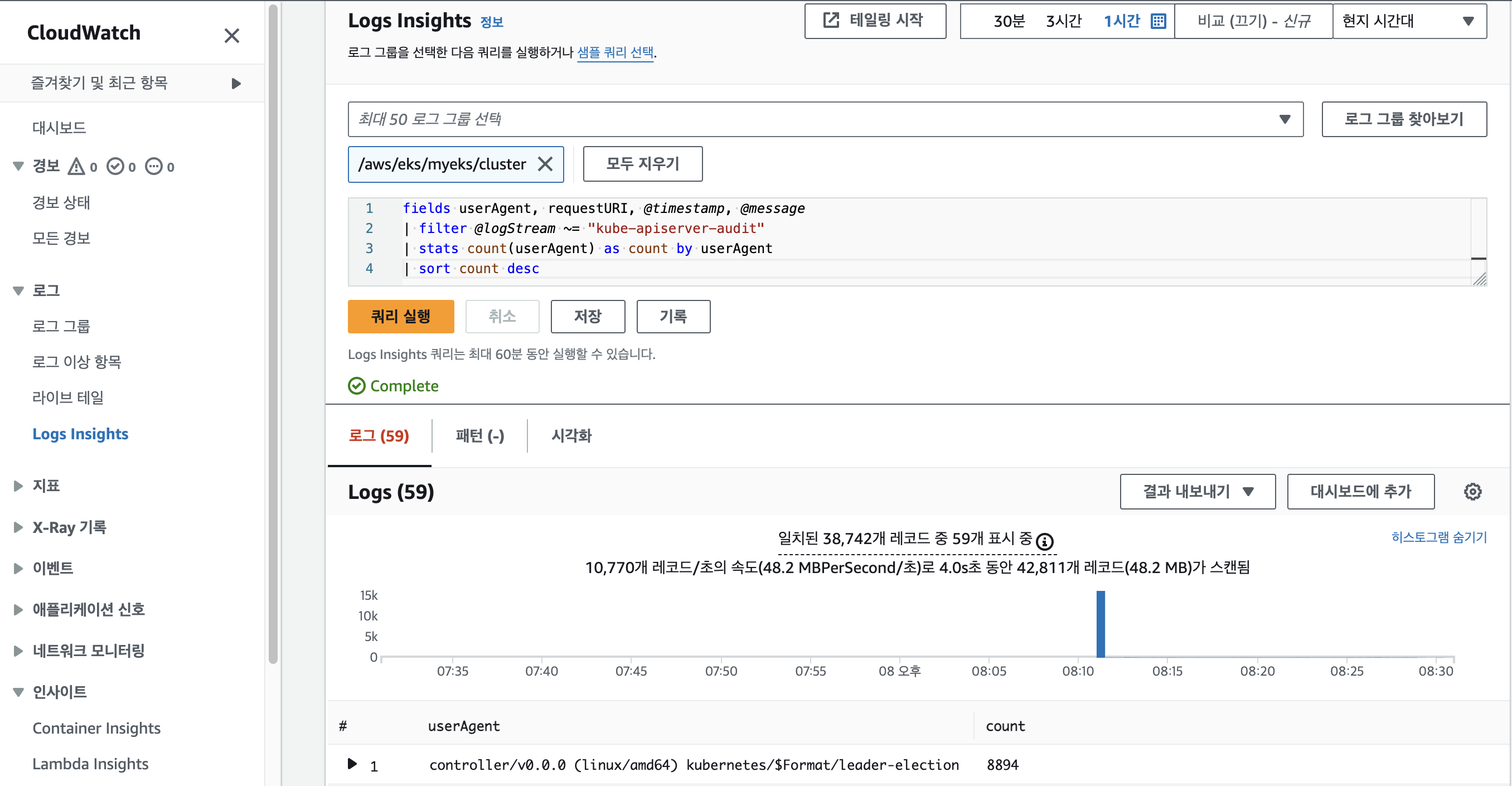
Task: Open the 결과 내보내기 export dropdown
Action: point(1197,491)
